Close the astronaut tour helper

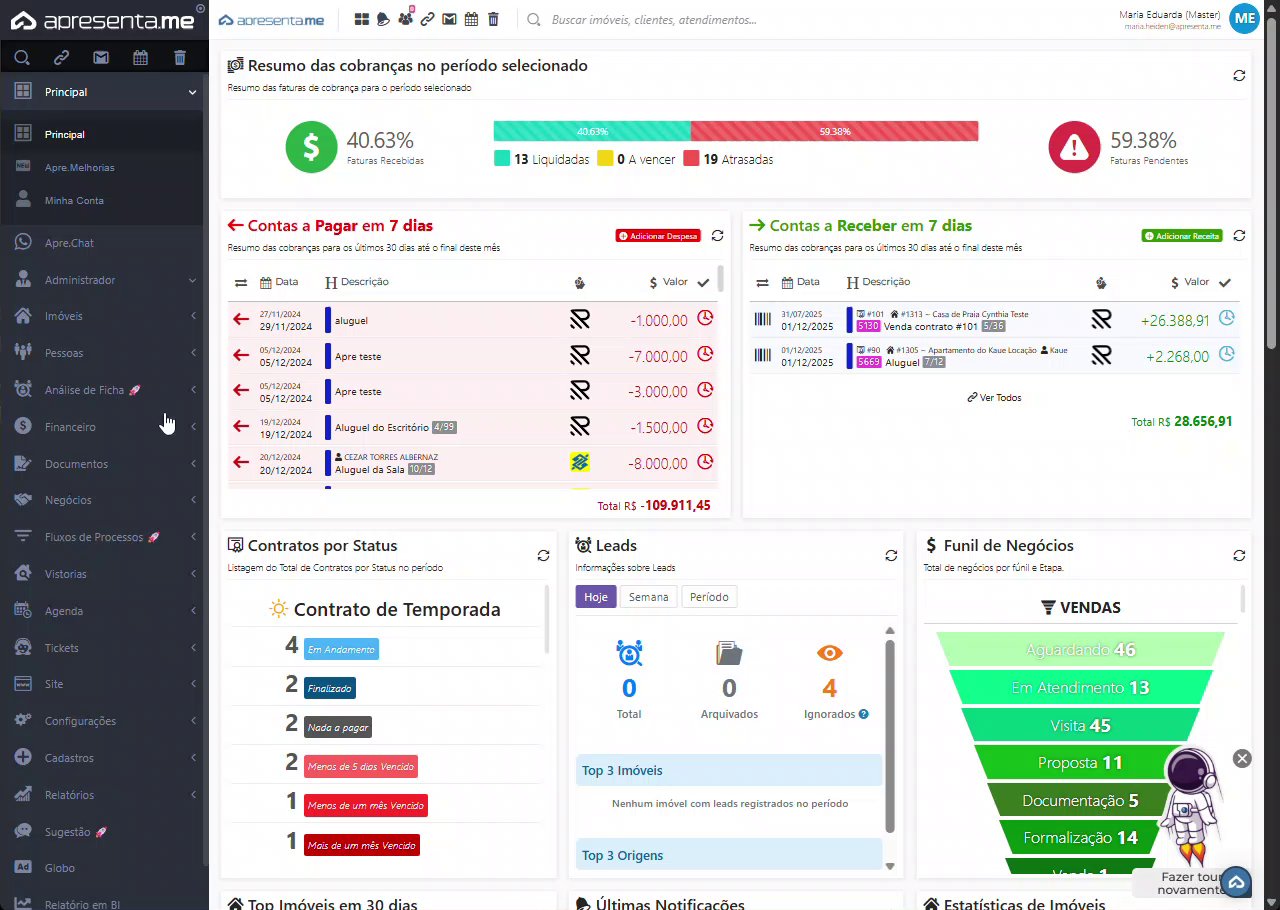pos(1242,759)
